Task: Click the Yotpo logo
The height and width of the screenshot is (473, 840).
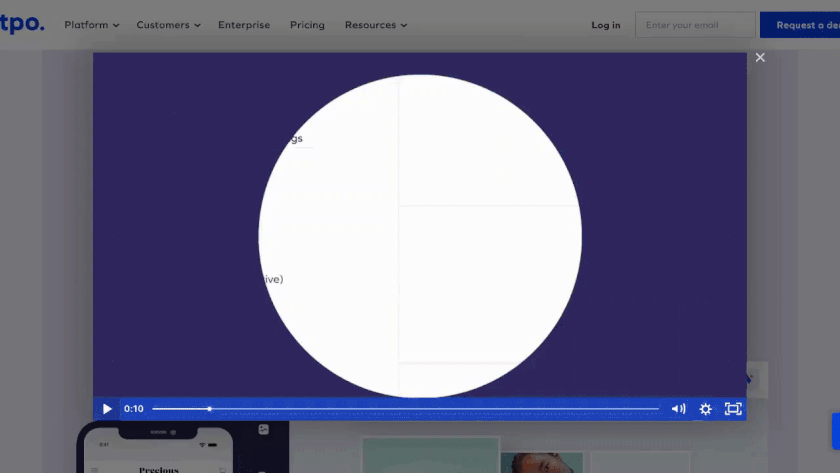Action: (x=22, y=24)
